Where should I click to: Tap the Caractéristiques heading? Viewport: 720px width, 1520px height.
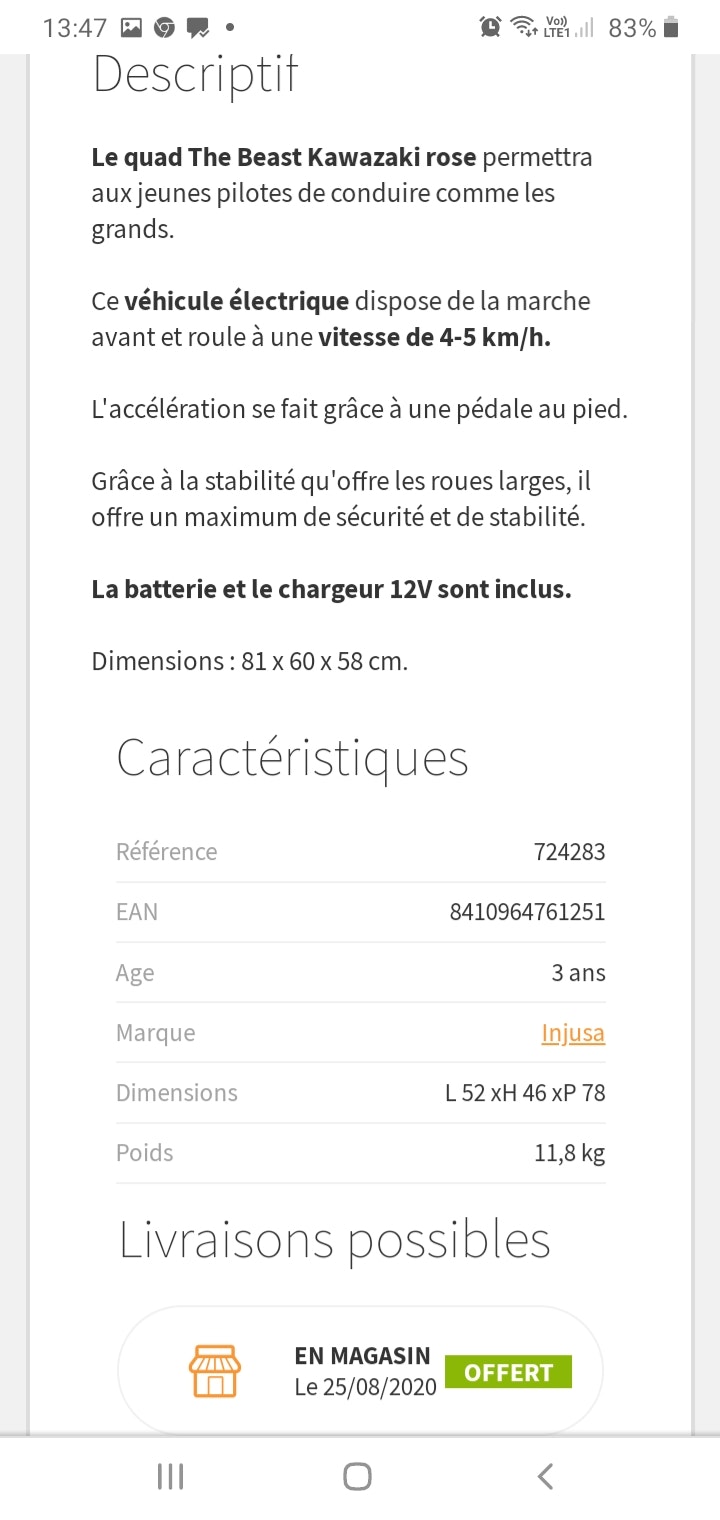292,758
